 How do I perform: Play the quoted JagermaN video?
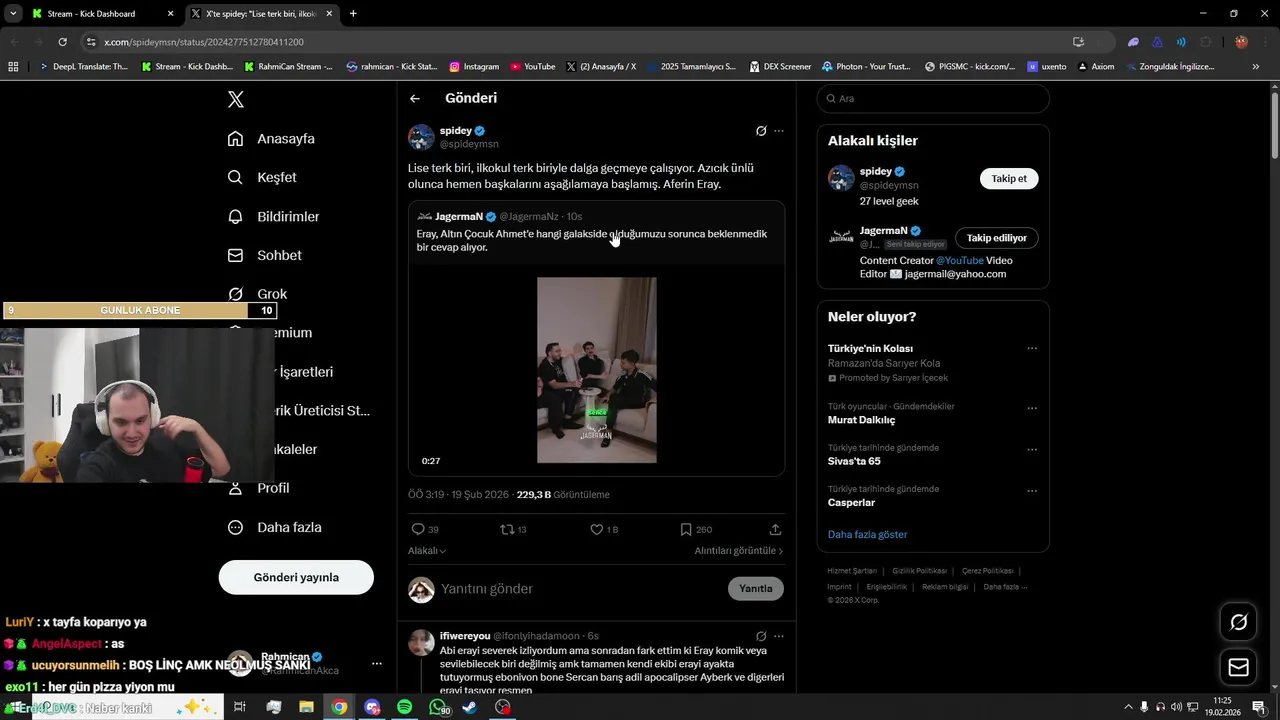tap(597, 370)
